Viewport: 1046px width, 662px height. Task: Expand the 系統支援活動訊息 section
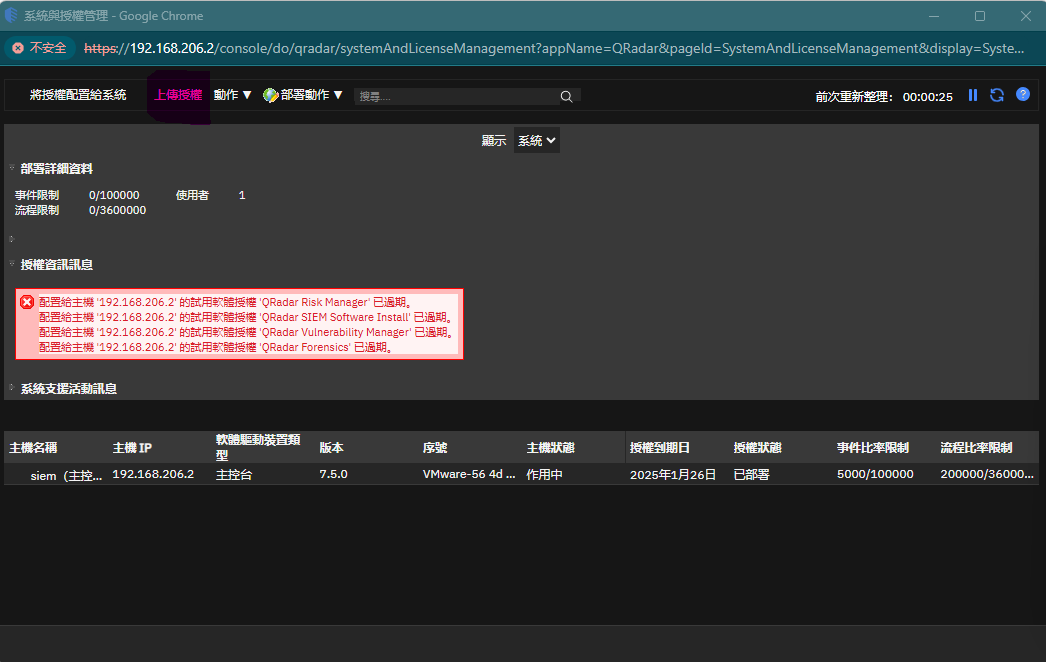pyautogui.click(x=12, y=388)
